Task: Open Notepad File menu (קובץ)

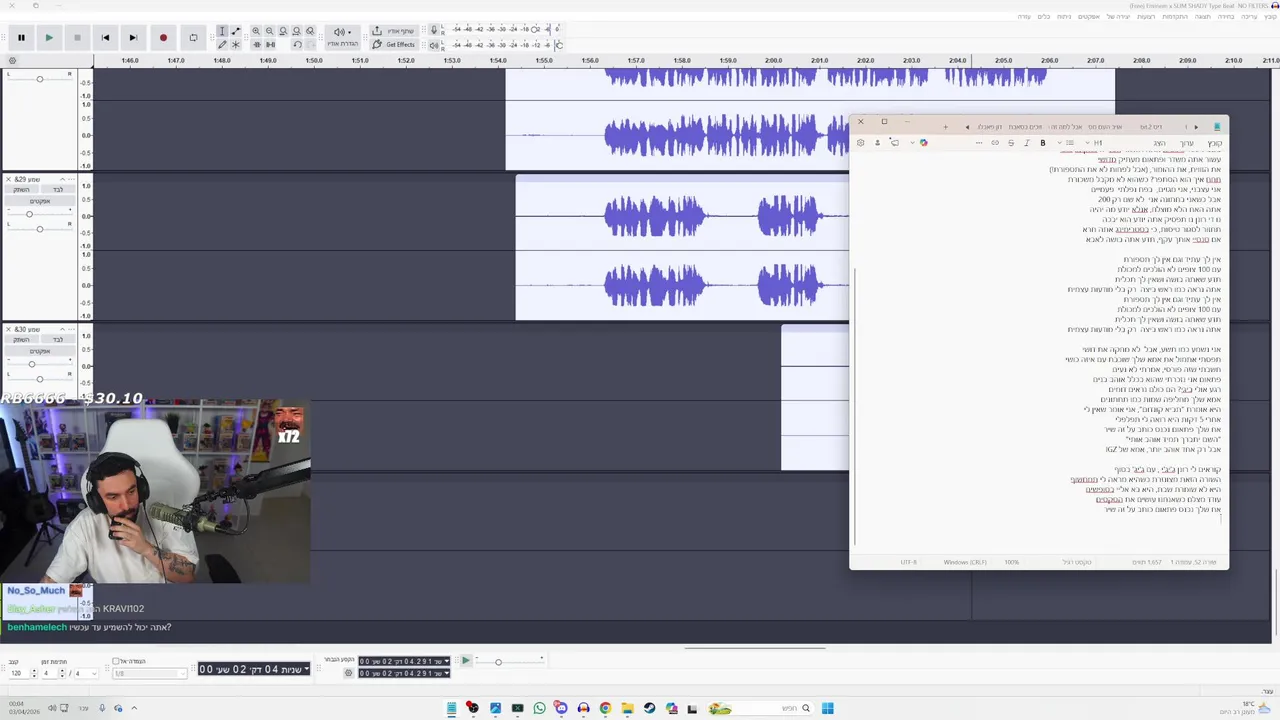Action: tap(1215, 143)
